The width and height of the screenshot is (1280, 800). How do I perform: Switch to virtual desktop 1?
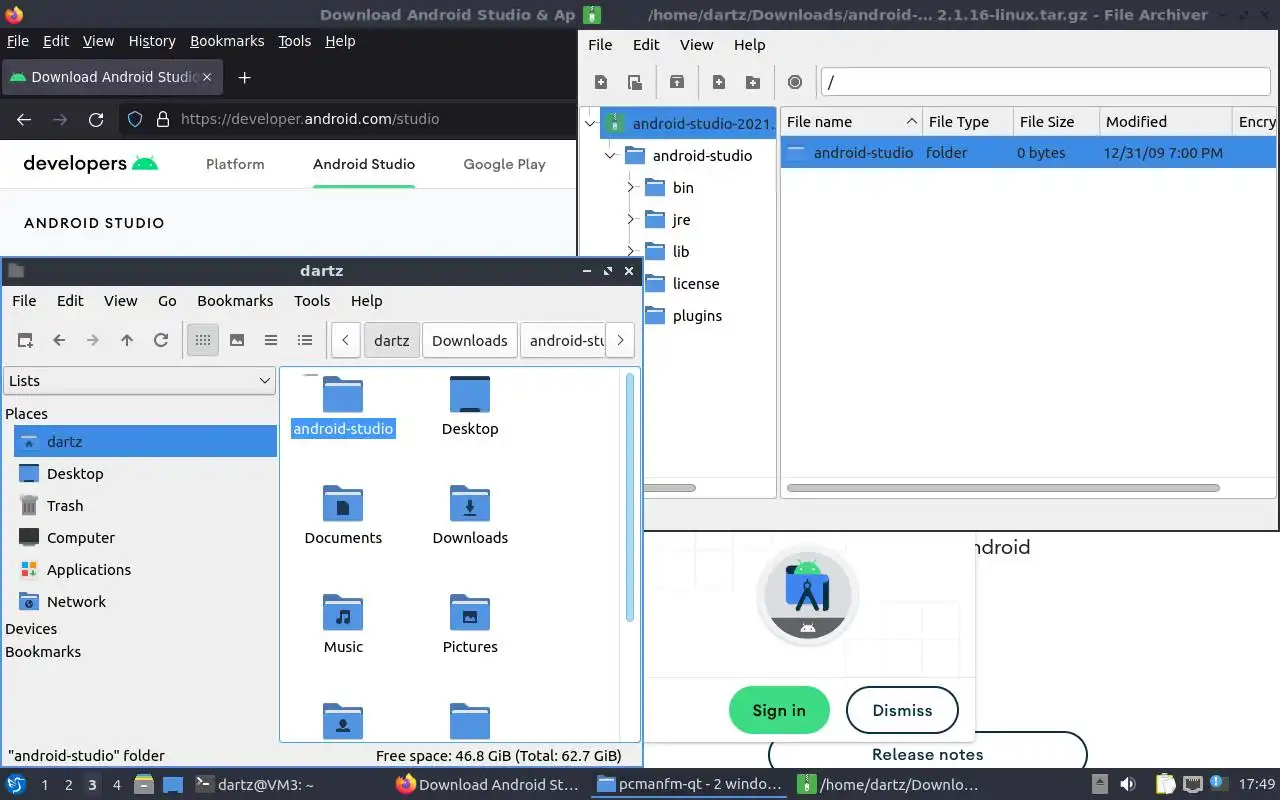pyautogui.click(x=44, y=785)
